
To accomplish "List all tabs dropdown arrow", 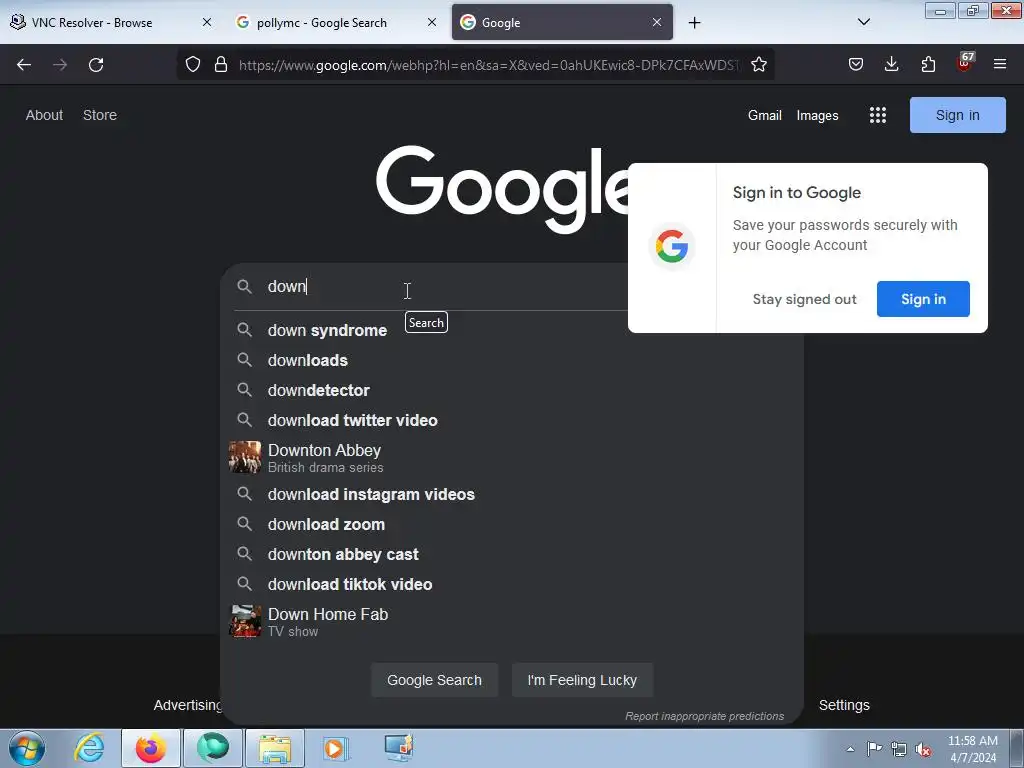I will point(863,22).
